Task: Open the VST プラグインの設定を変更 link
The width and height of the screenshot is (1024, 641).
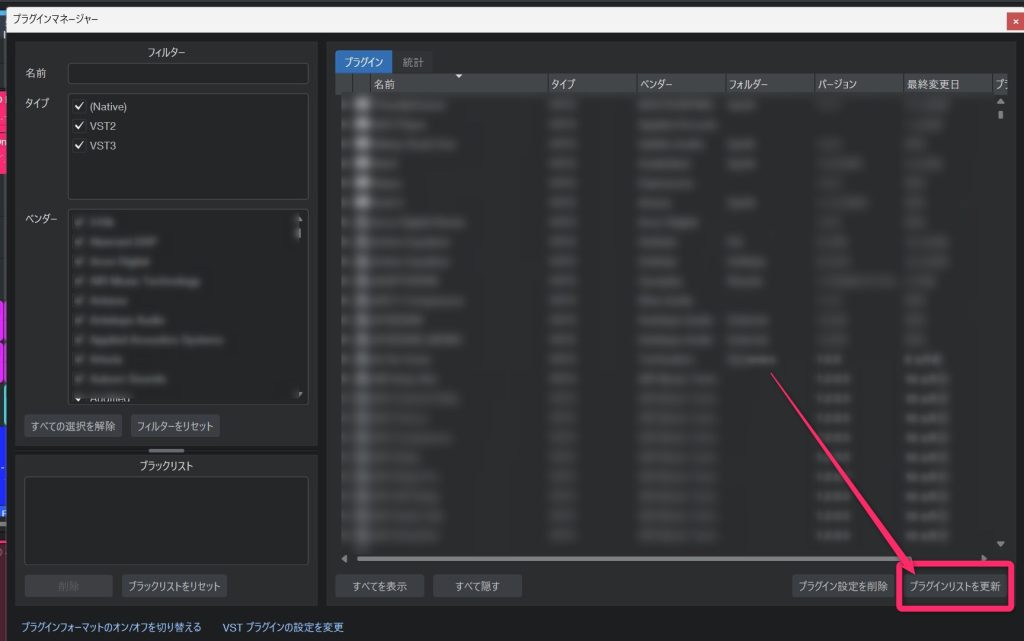Action: pos(283,627)
